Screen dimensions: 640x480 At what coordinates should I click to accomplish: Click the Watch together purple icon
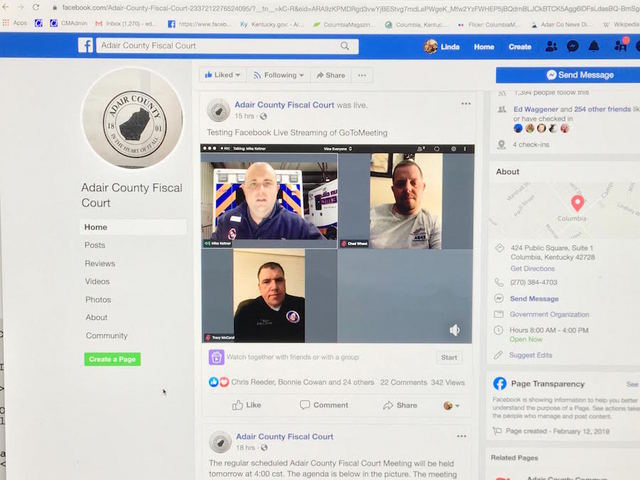216,357
